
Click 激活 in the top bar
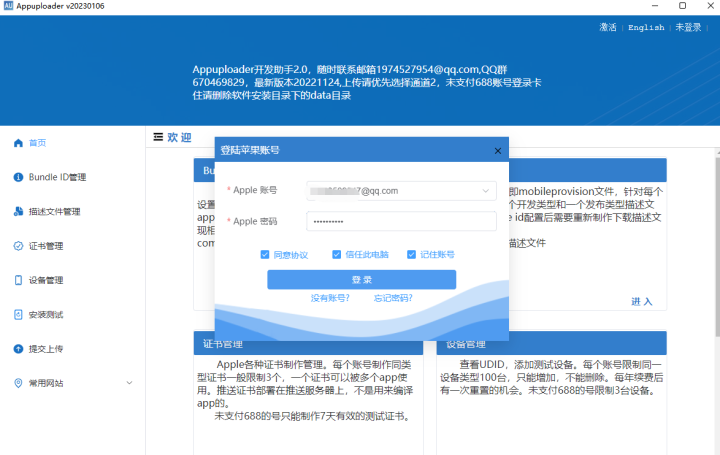pyautogui.click(x=608, y=28)
